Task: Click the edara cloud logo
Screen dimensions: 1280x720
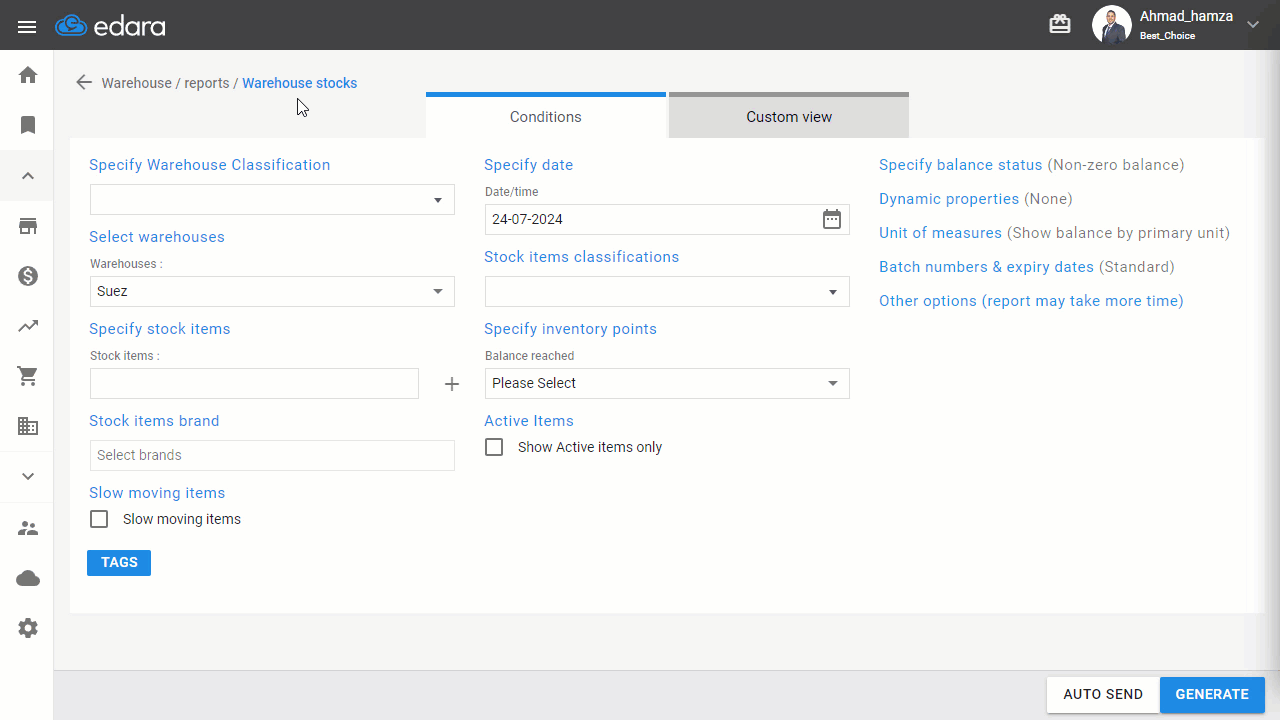Action: [x=110, y=26]
